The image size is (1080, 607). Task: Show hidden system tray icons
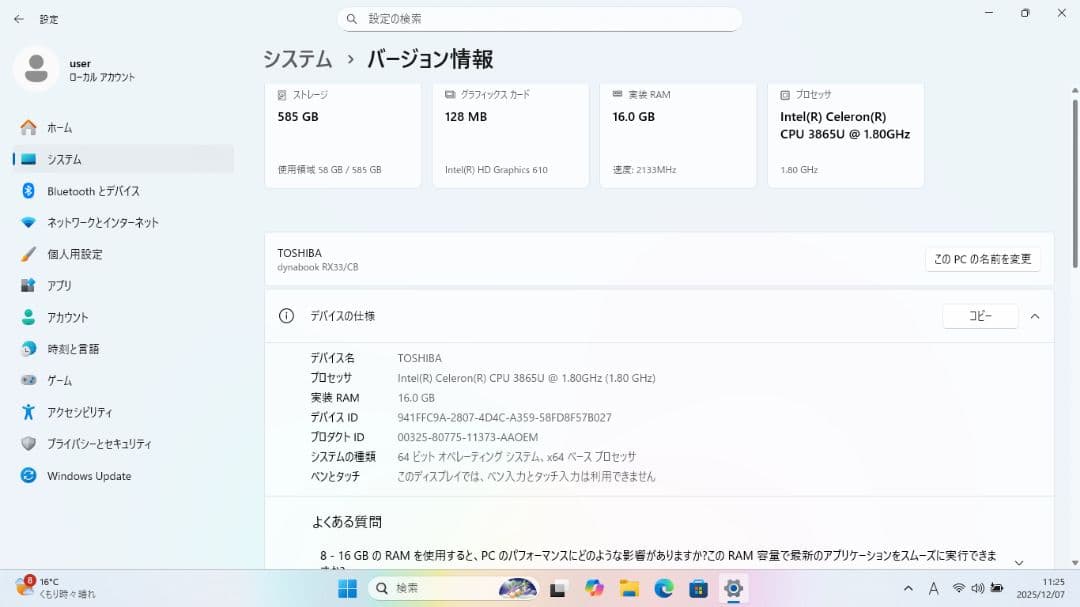[x=908, y=588]
